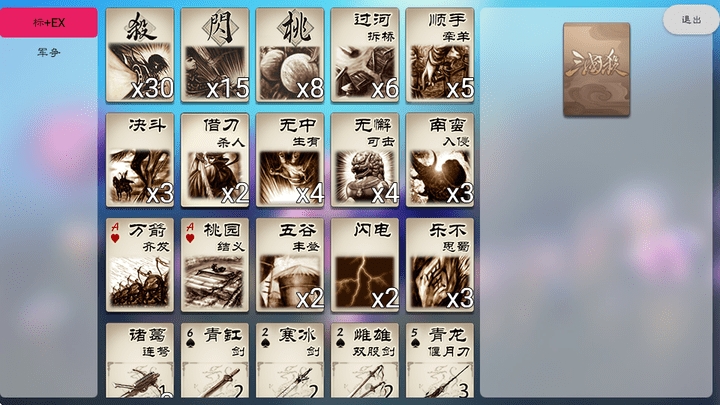The height and width of the screenshot is (405, 720).
Task: Pick the 诸葛连弩 crossbow card
Action: 140,360
